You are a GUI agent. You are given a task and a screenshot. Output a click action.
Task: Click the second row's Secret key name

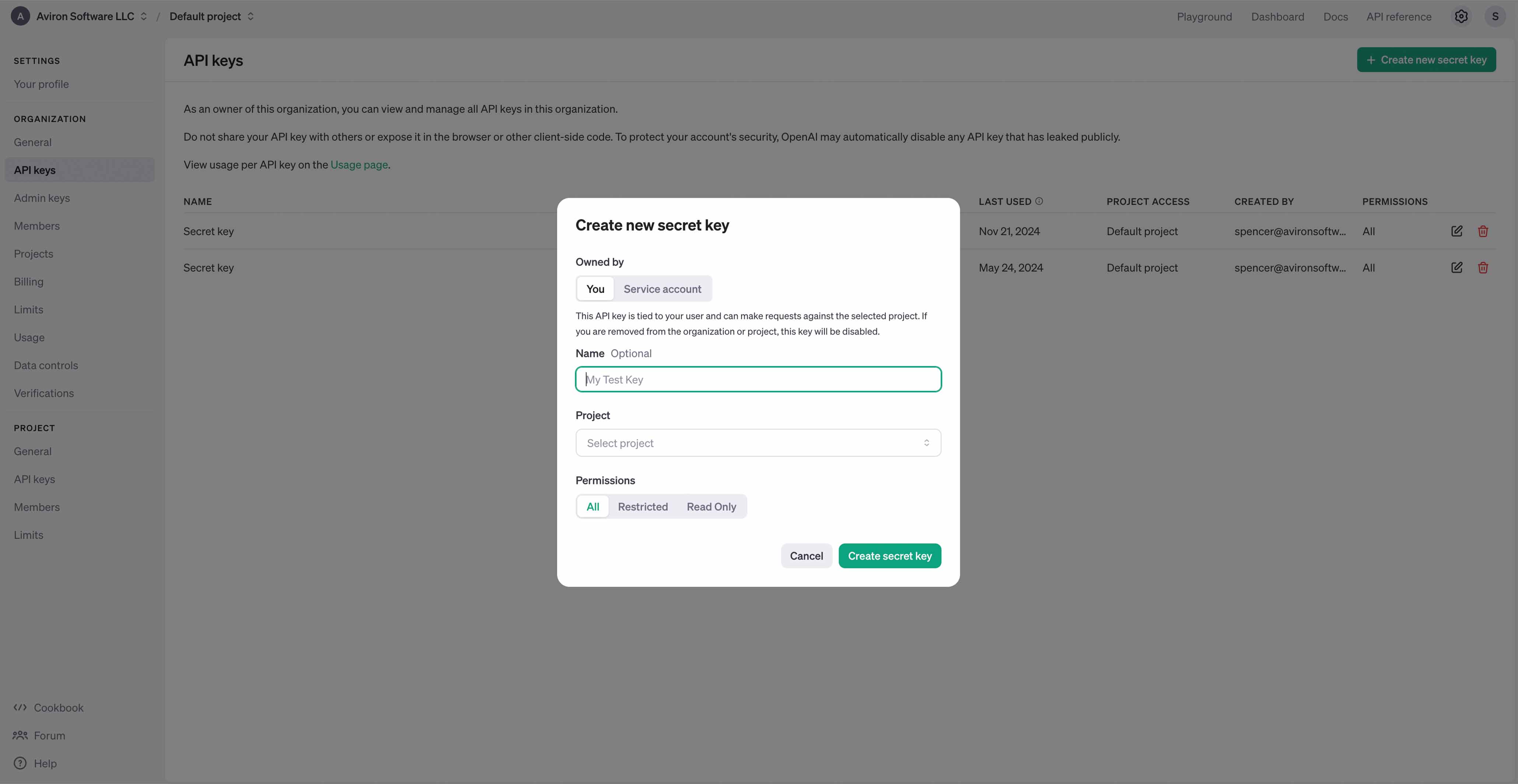click(x=209, y=267)
